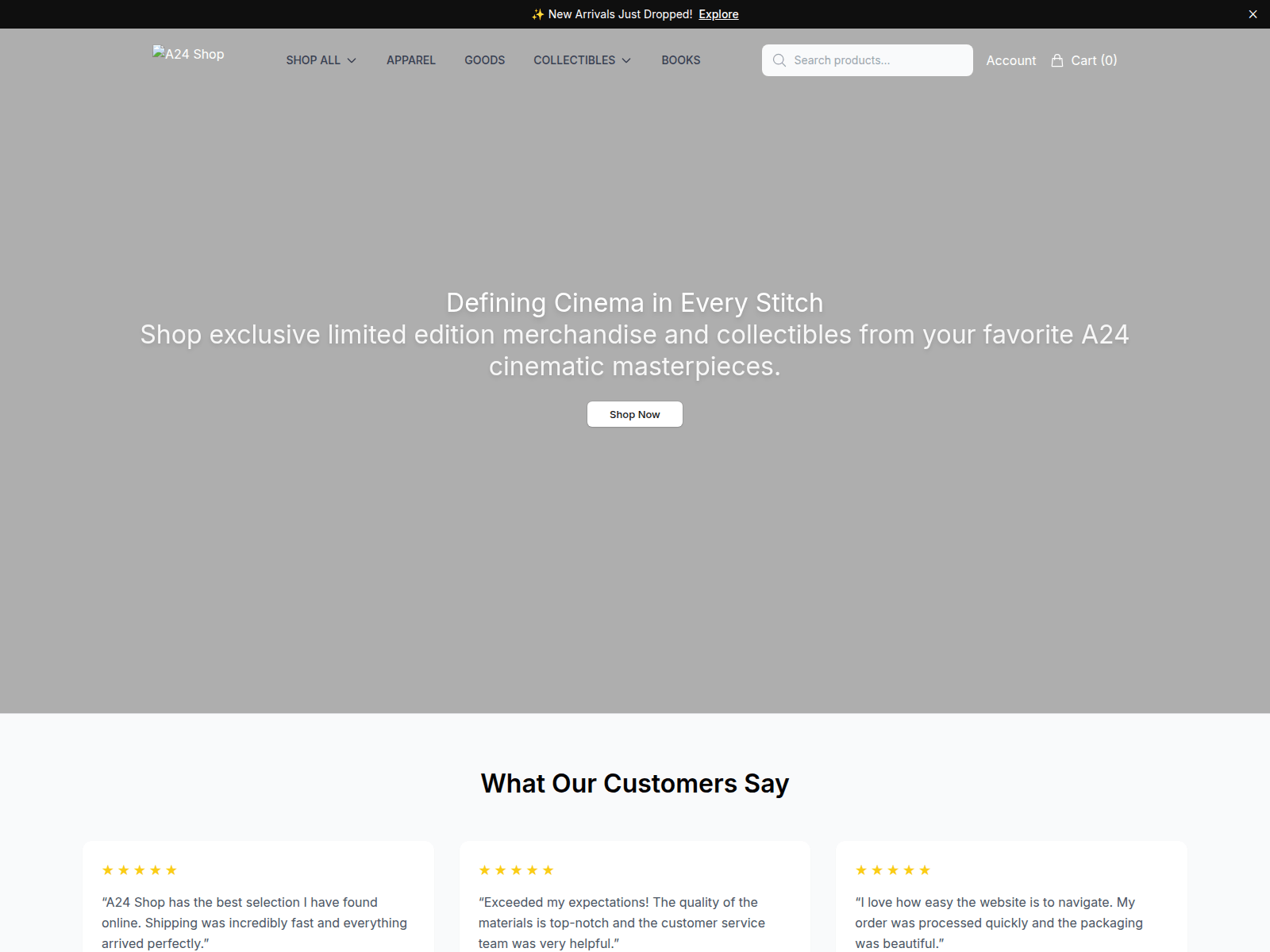Screen dimensions: 1270x952
Task: Click the 'What Our Customers Say' heading
Action: click(x=635, y=783)
